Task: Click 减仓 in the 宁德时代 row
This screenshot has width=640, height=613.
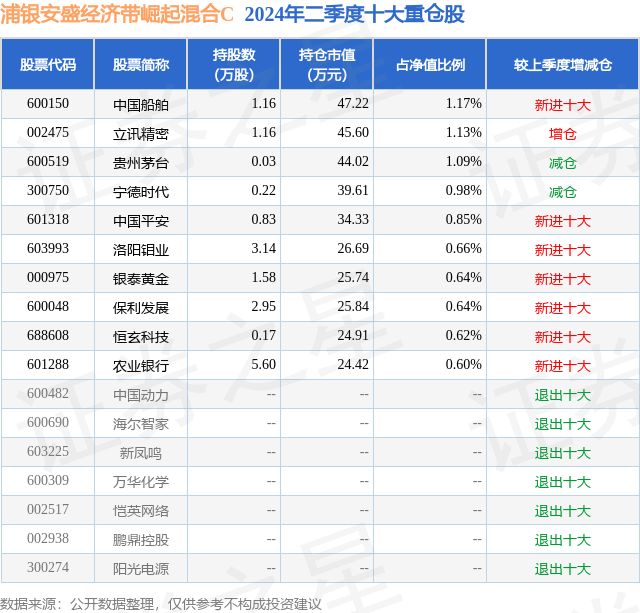Action: 562,192
